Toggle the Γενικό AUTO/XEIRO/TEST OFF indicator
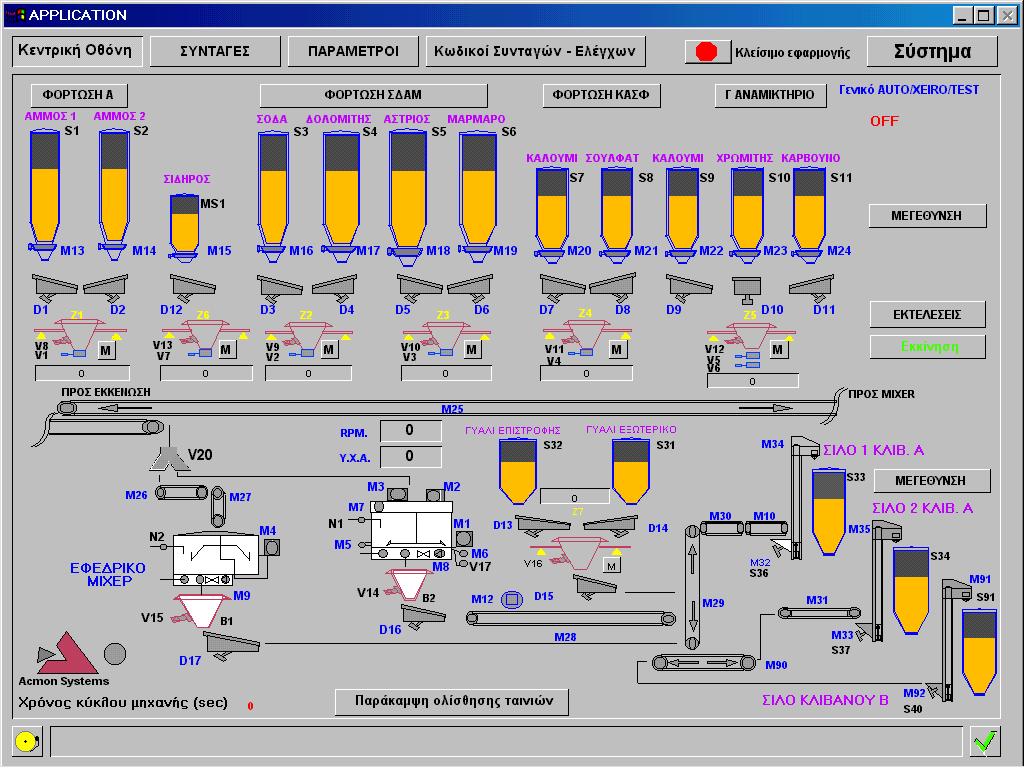This screenshot has height=768, width=1024. (884, 121)
